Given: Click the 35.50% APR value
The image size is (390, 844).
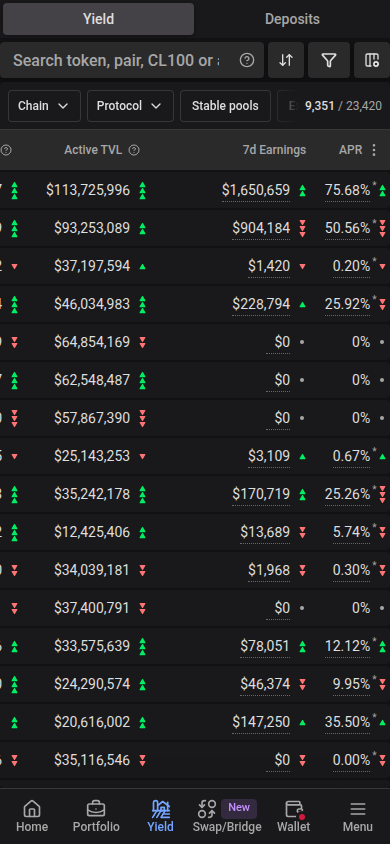Looking at the screenshot, I should [348, 722].
